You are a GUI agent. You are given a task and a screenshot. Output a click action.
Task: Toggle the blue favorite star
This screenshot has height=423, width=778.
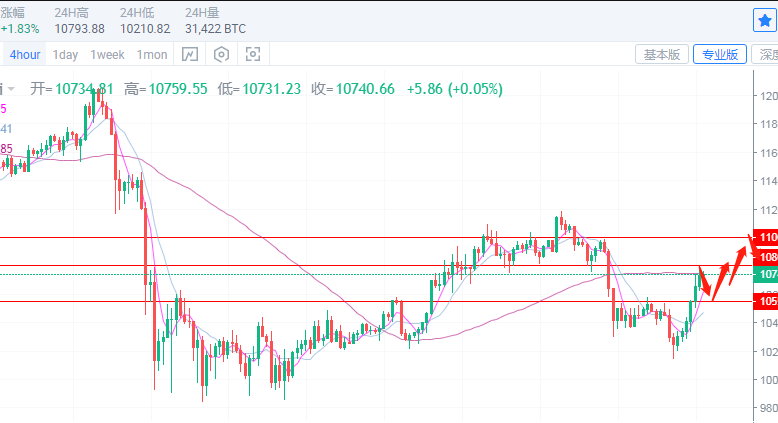click(x=764, y=20)
